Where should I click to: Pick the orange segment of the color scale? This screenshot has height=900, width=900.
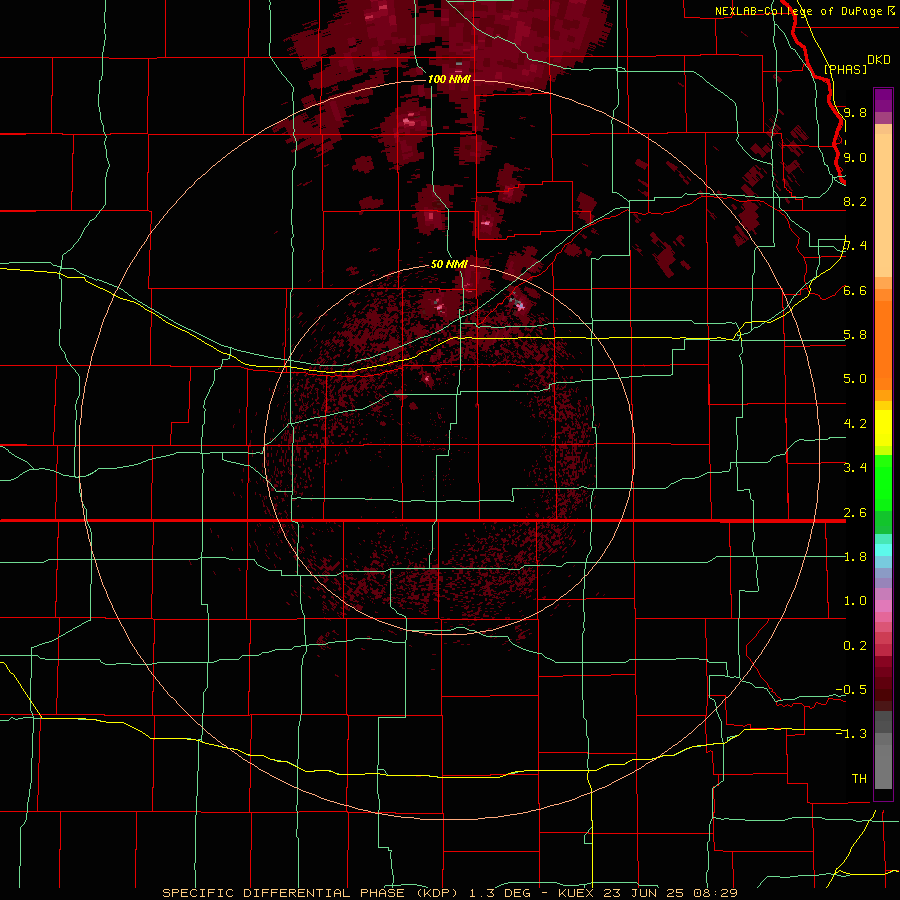coord(883,344)
